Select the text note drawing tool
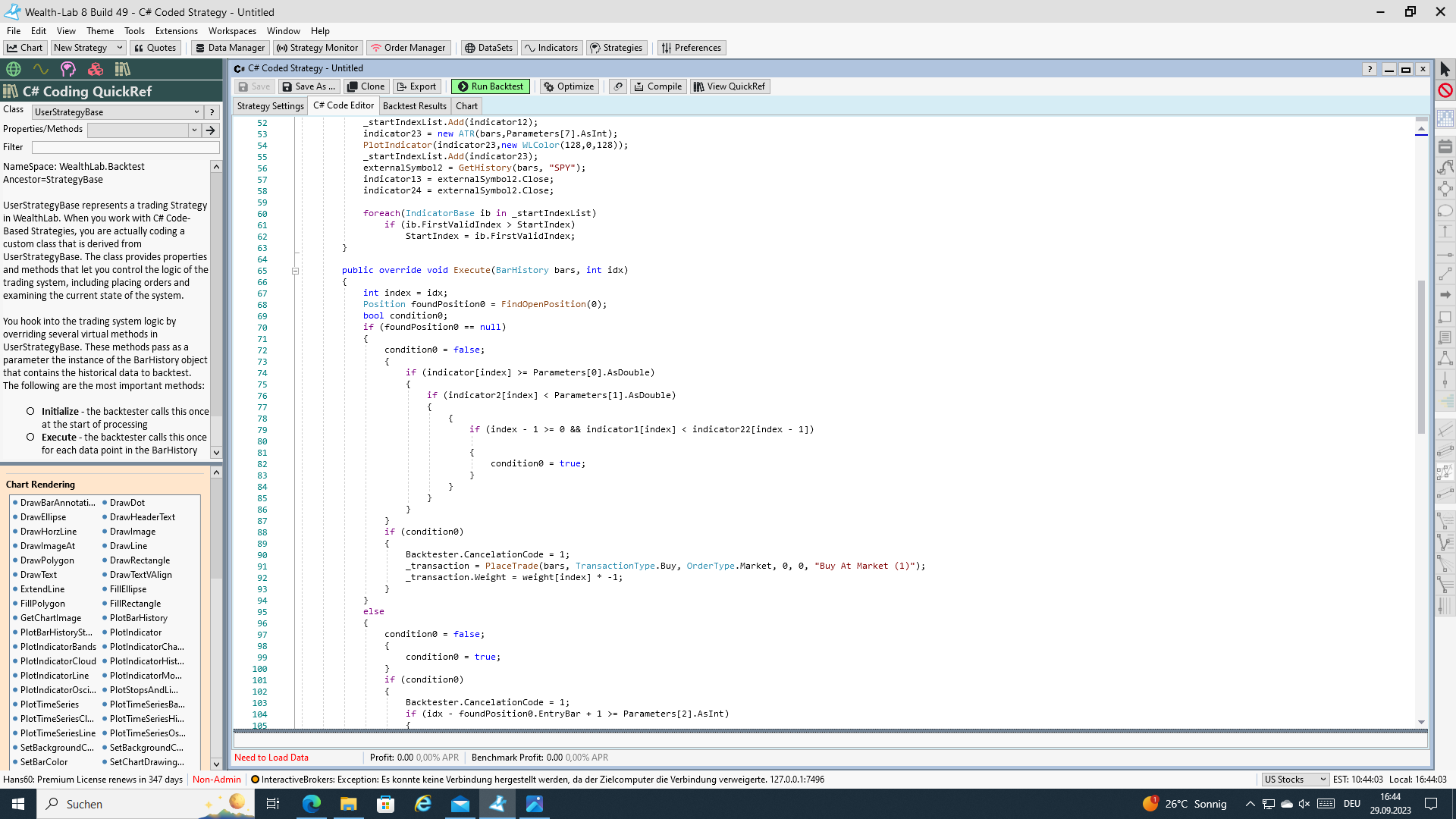The image size is (1456, 819). coord(1445,337)
